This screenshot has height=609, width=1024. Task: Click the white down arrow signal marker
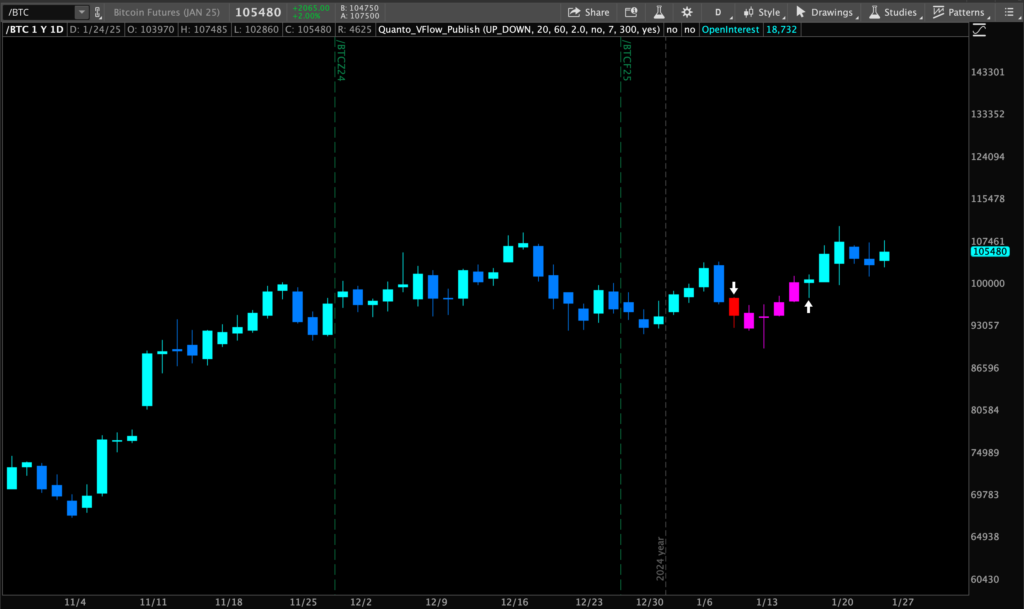point(734,288)
